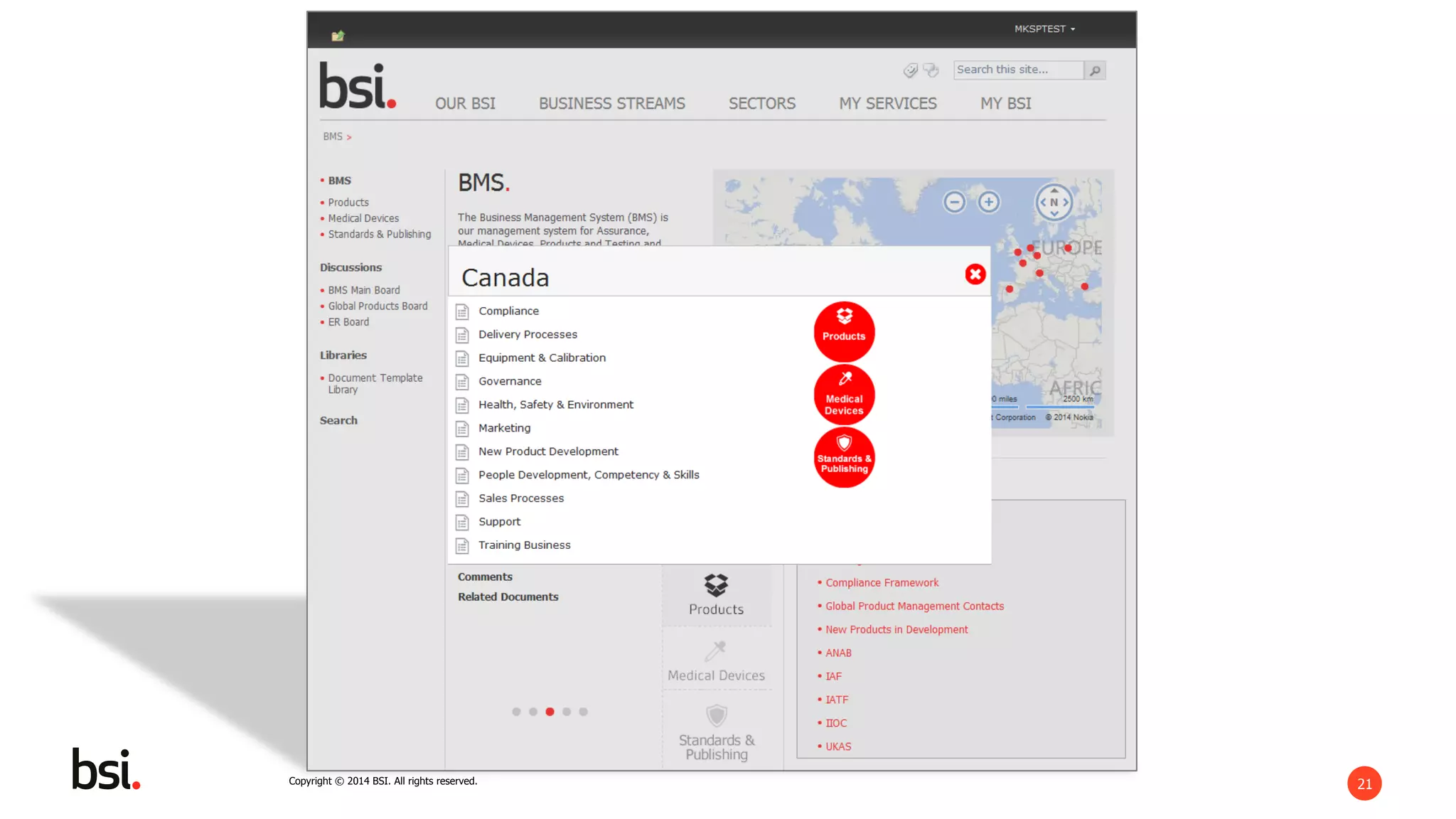Screen dimensions: 1456x819
Task: Open the Compliance document
Action: click(x=508, y=311)
